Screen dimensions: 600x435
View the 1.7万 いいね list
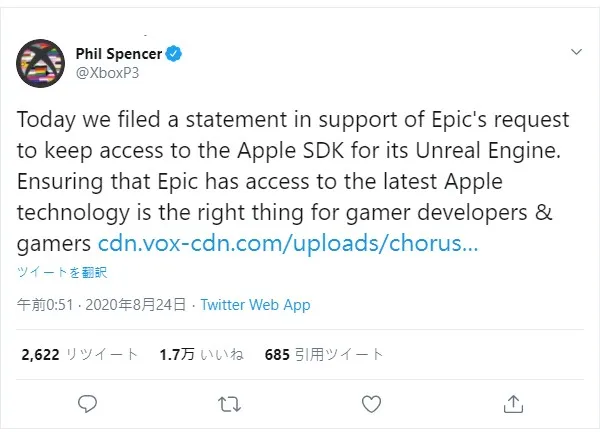click(199, 353)
